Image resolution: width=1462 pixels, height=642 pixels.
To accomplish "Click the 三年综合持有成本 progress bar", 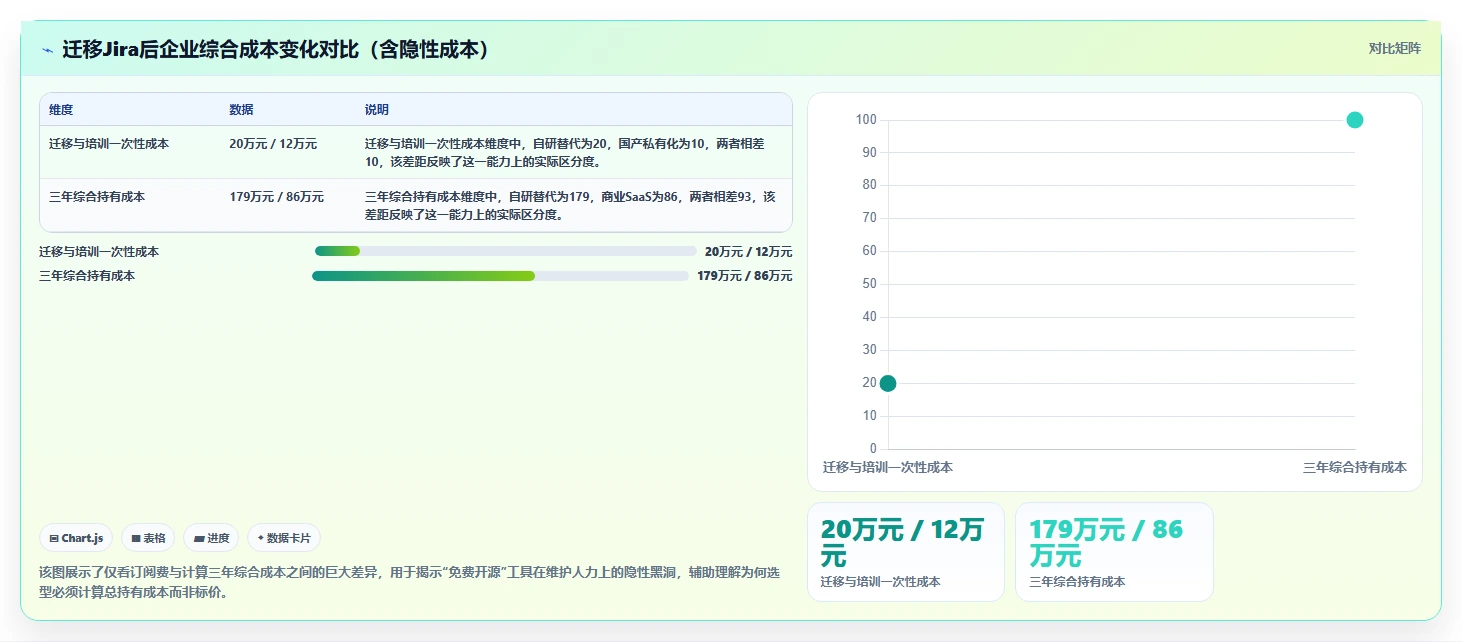I will pos(501,276).
